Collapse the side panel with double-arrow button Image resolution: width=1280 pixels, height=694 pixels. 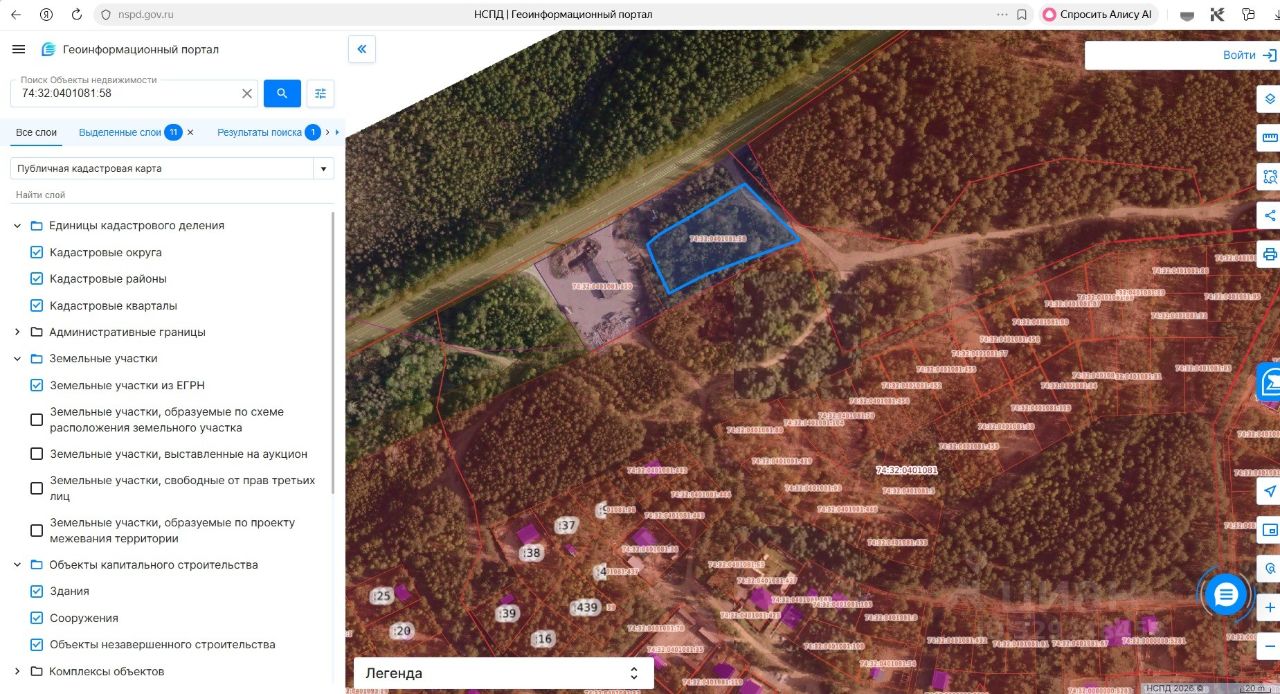pos(362,49)
